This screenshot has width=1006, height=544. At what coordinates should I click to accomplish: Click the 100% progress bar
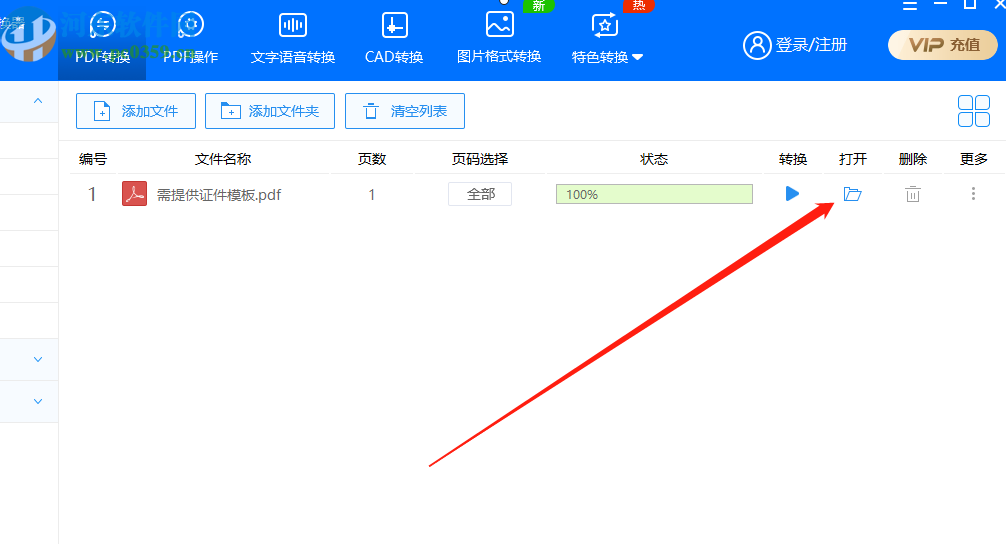[654, 194]
